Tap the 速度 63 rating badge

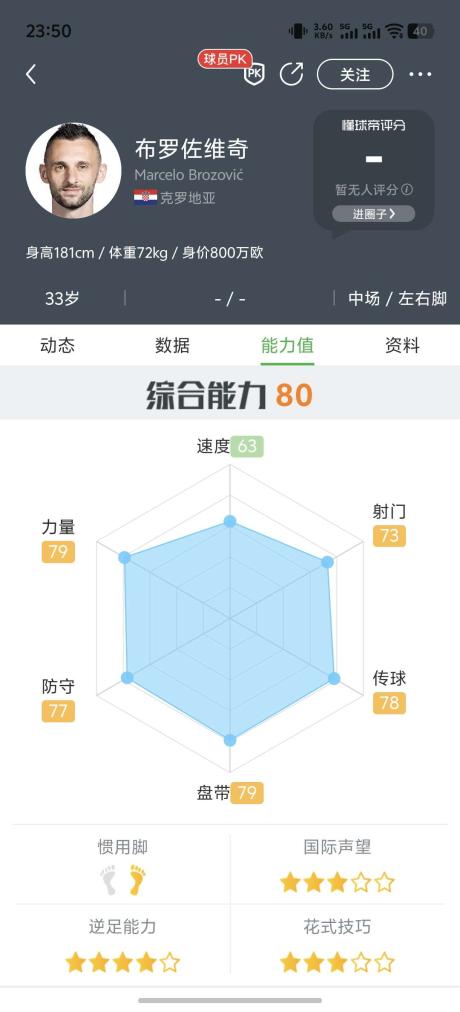pyautogui.click(x=247, y=446)
